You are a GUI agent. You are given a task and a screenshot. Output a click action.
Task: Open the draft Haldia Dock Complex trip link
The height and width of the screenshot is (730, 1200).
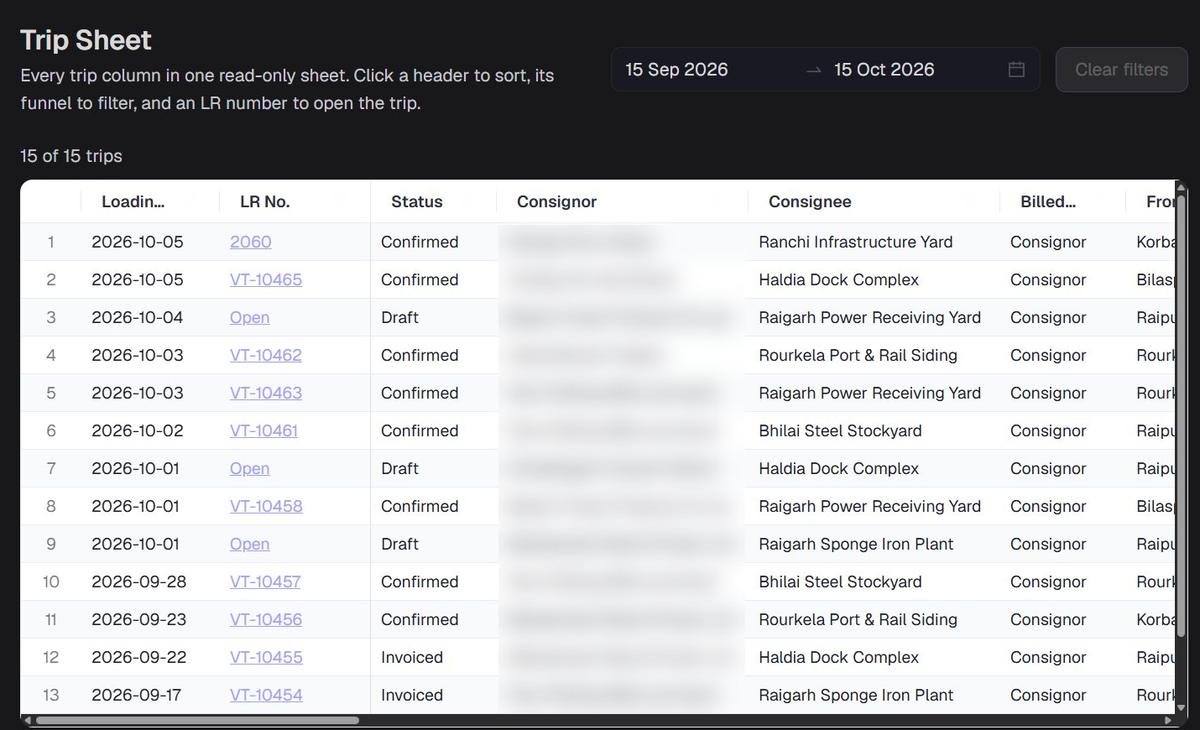(x=249, y=468)
